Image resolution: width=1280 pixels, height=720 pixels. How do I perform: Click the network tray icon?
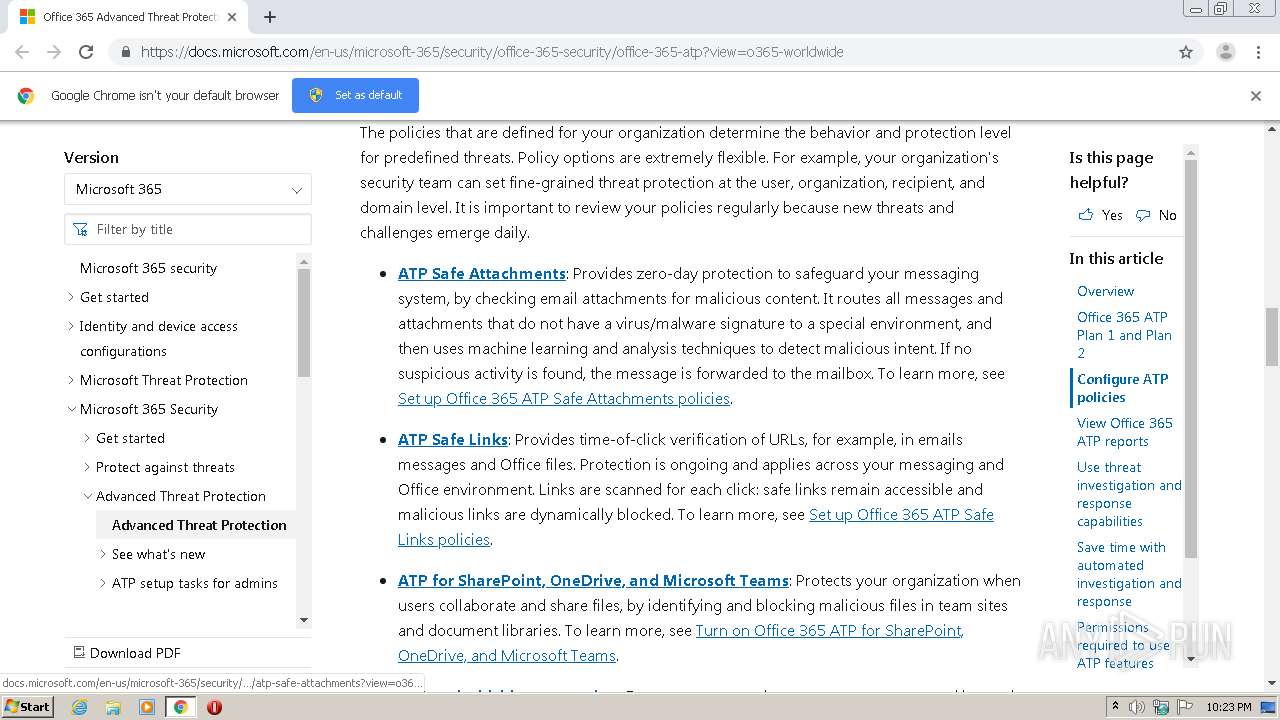(1160, 707)
